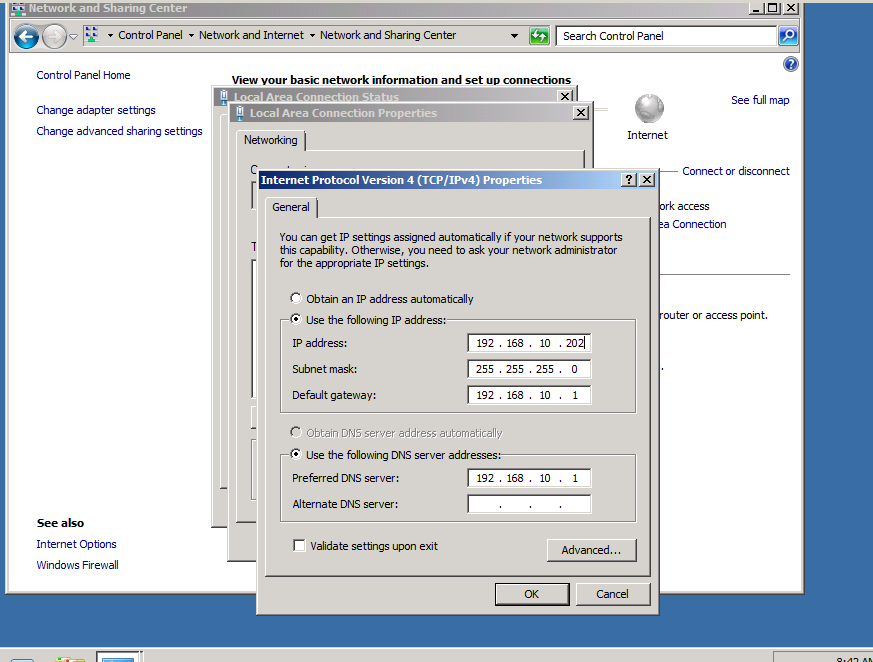Click the Subnet mask field

[529, 369]
